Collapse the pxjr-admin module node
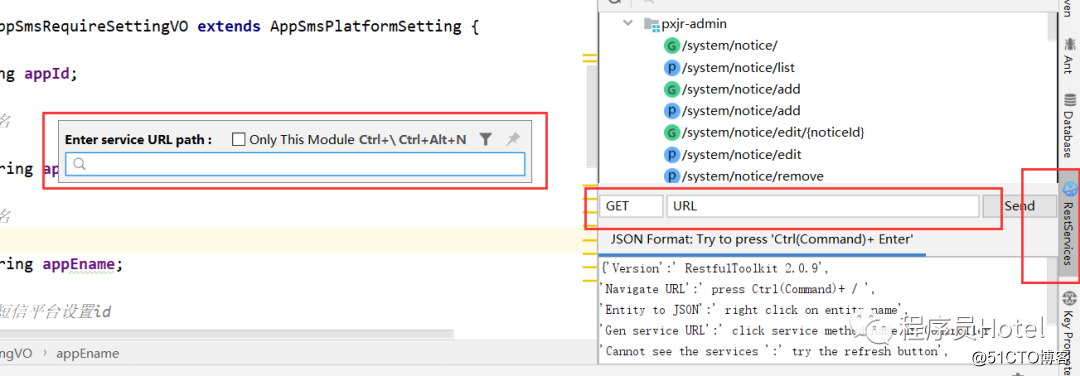This screenshot has height=376, width=1080. click(627, 23)
